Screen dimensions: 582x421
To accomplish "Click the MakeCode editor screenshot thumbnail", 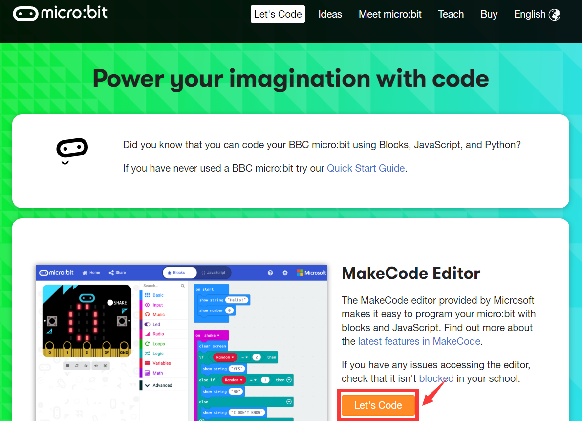I will pyautogui.click(x=182, y=343).
